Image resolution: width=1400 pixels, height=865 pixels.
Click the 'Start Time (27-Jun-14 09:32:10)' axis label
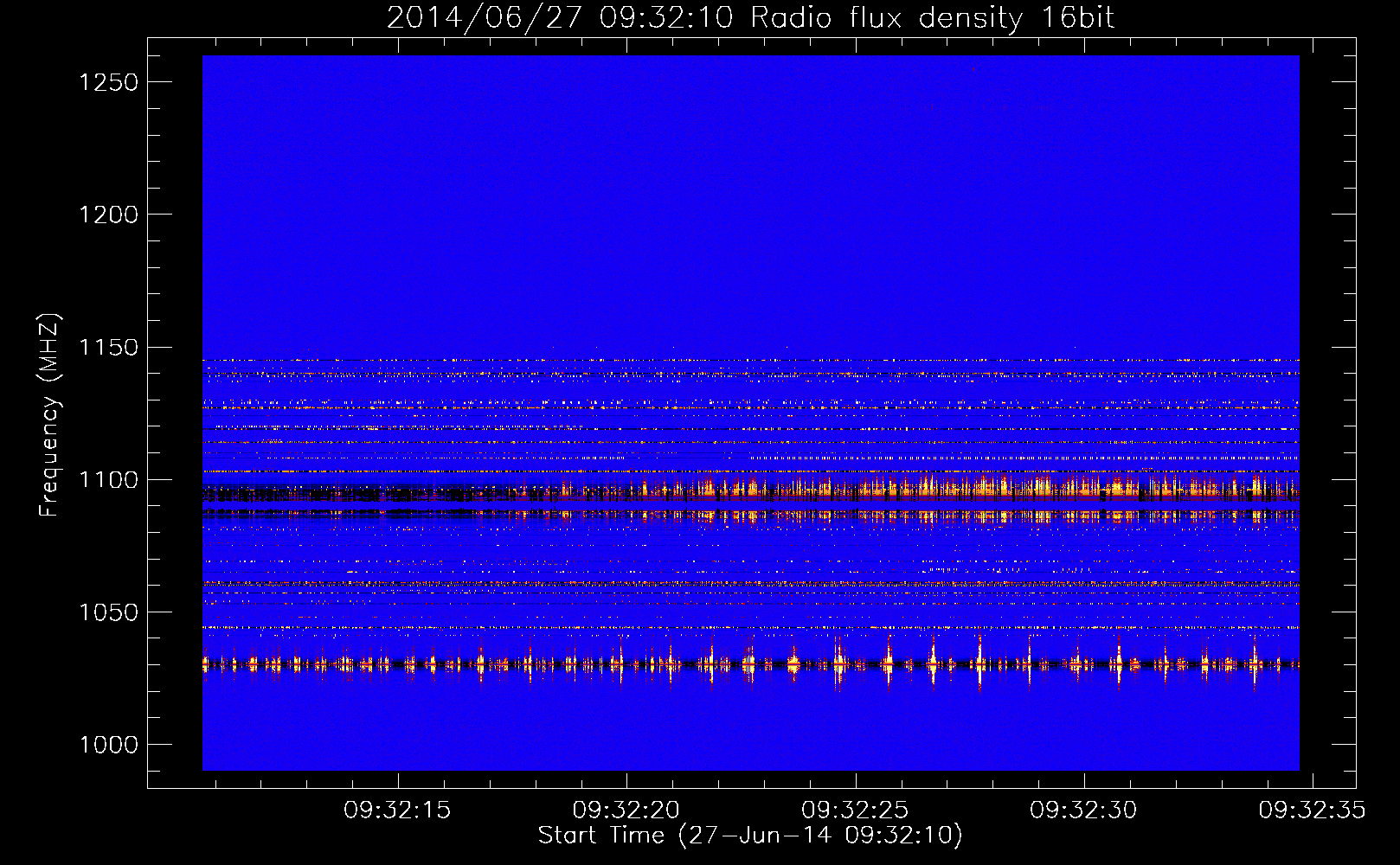pyautogui.click(x=750, y=836)
